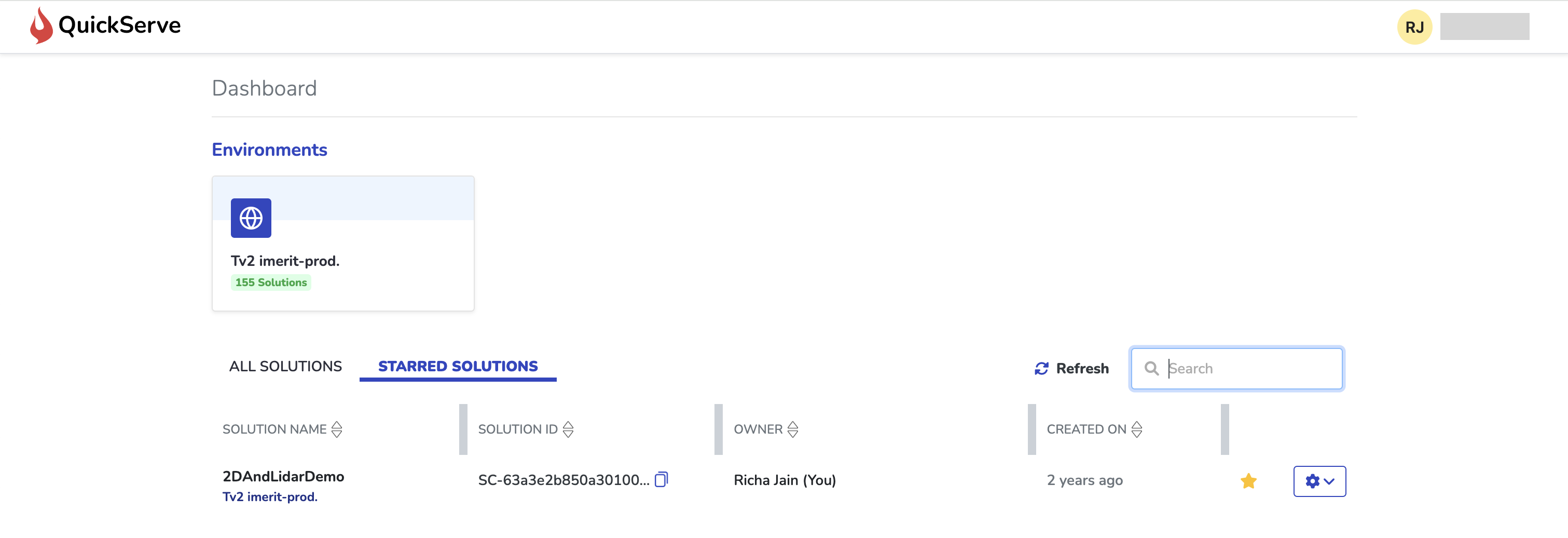Sort by Owner column
The height and width of the screenshot is (538, 1568).
pos(792,429)
